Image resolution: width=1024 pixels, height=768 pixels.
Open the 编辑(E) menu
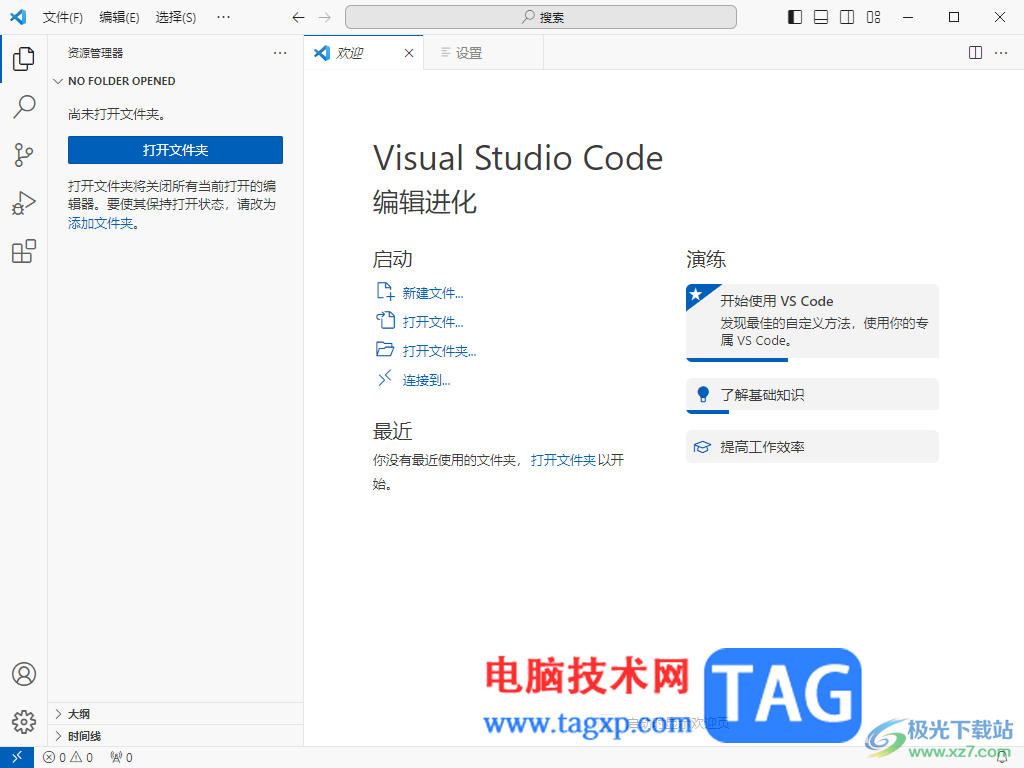point(120,18)
